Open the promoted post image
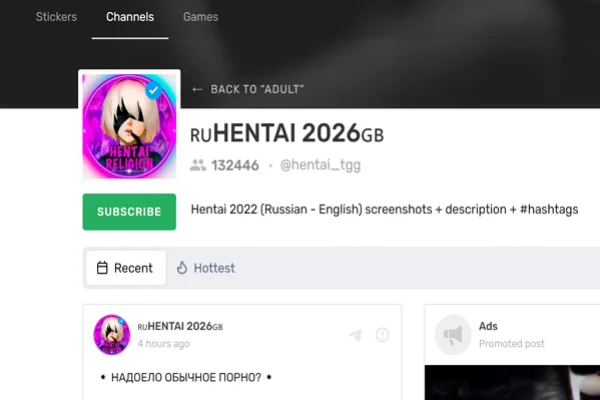The height and width of the screenshot is (400, 600). point(512,382)
